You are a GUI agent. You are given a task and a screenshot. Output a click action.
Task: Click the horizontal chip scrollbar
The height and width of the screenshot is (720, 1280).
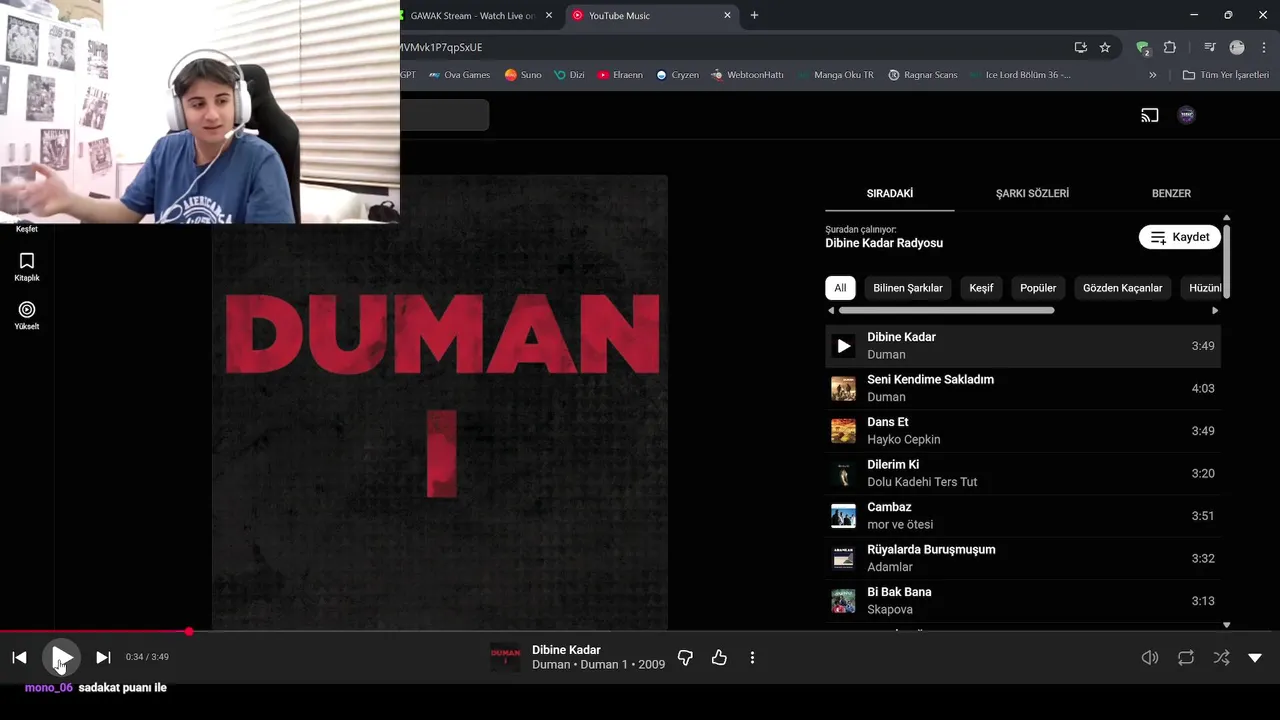(x=946, y=310)
